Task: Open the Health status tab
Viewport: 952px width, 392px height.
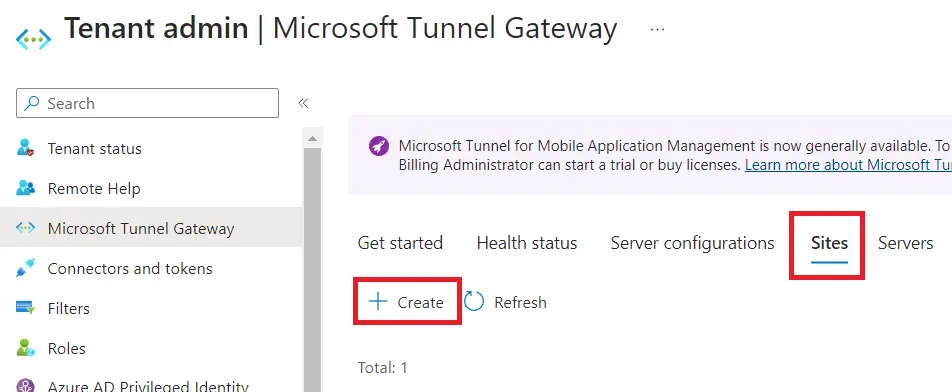Action: (x=527, y=243)
